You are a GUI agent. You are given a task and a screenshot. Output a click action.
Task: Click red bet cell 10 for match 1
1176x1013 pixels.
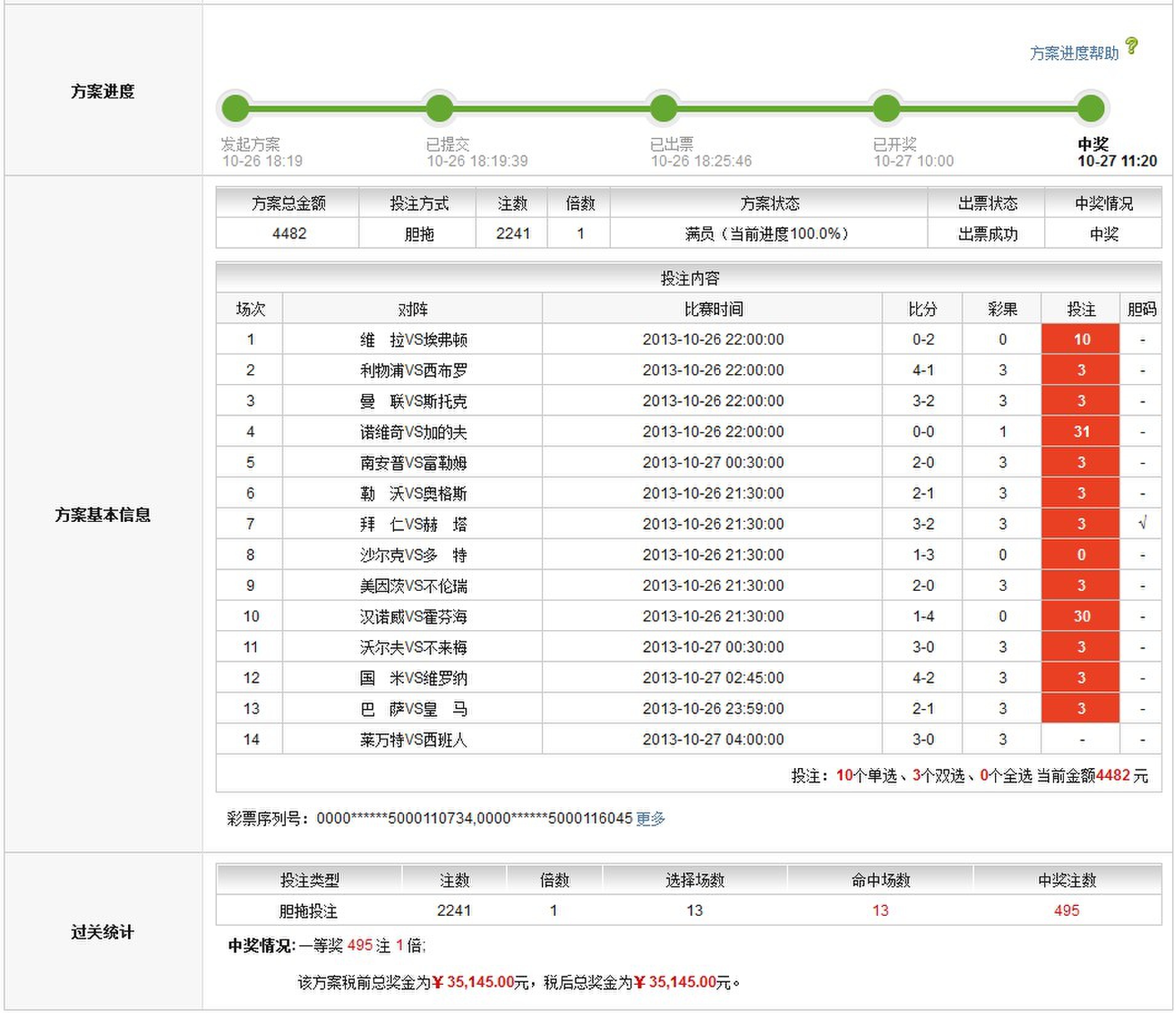point(1081,339)
